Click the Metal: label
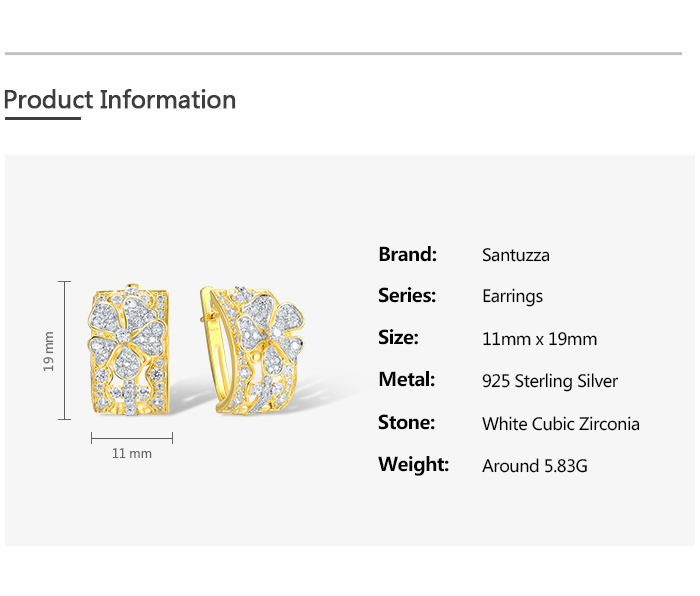This screenshot has width=700, height=596. tap(406, 379)
